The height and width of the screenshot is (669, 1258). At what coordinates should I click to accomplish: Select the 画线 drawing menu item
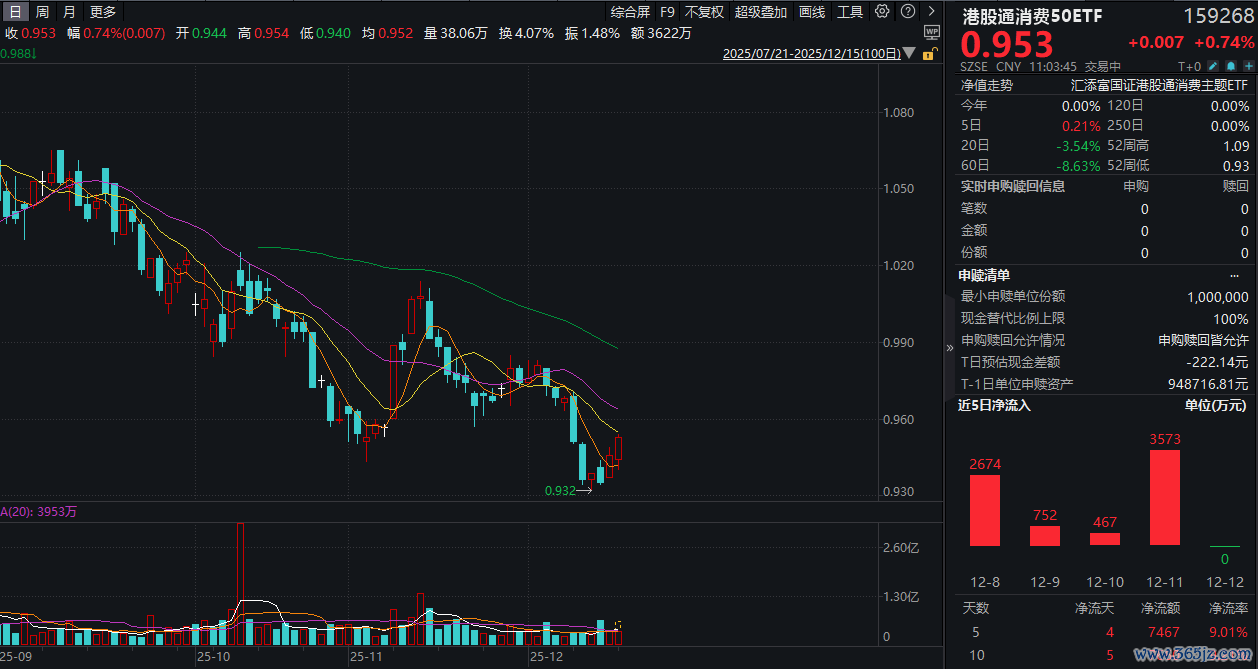pyautogui.click(x=812, y=12)
